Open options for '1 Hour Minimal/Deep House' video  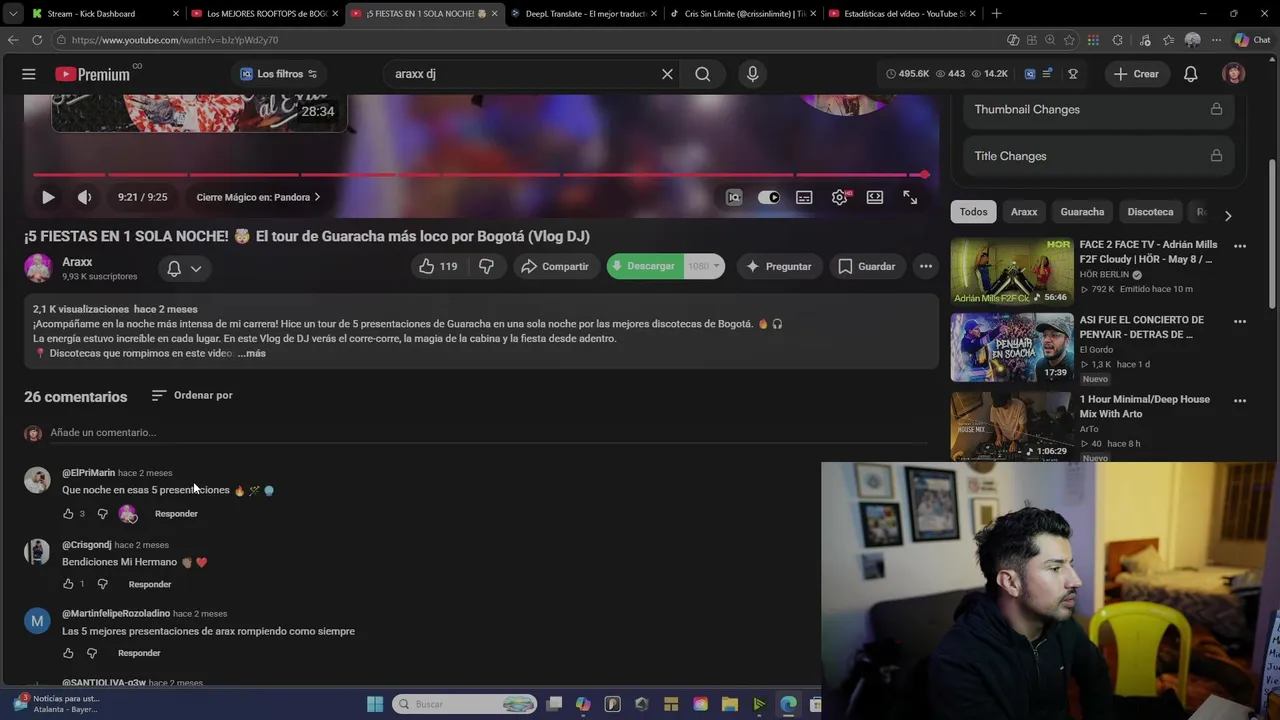click(1240, 401)
